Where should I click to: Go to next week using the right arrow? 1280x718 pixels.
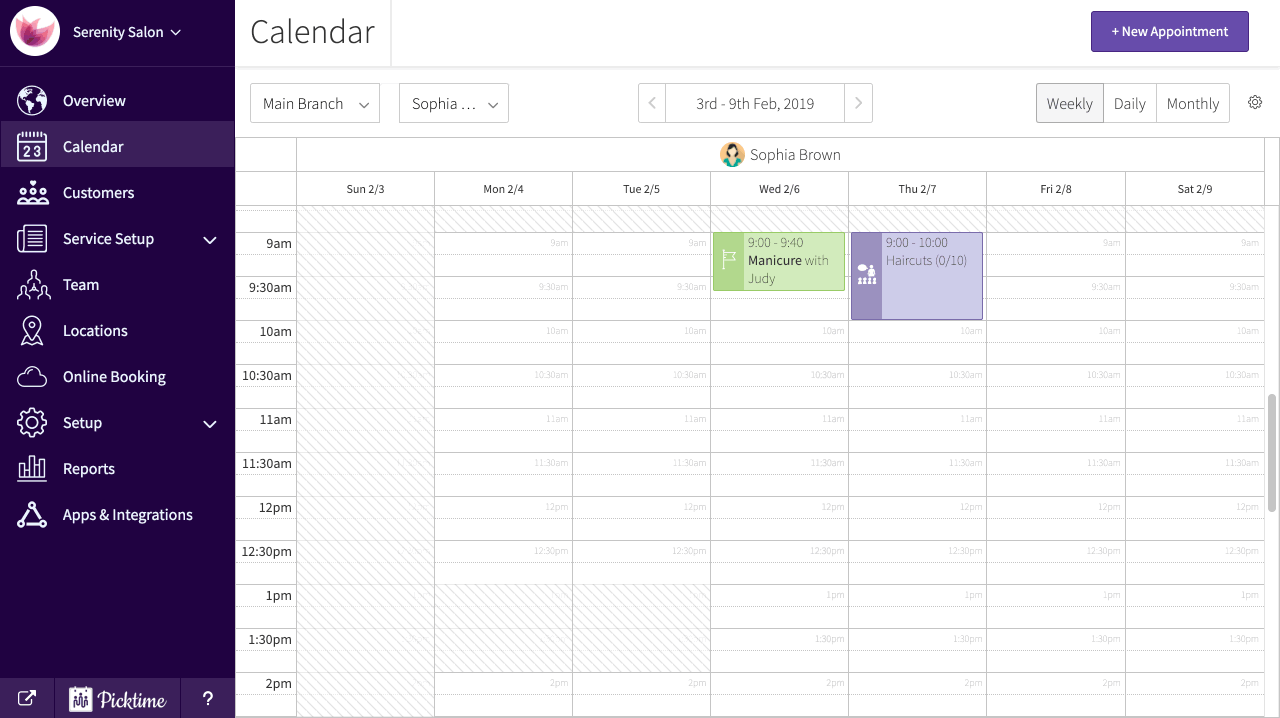(x=858, y=102)
